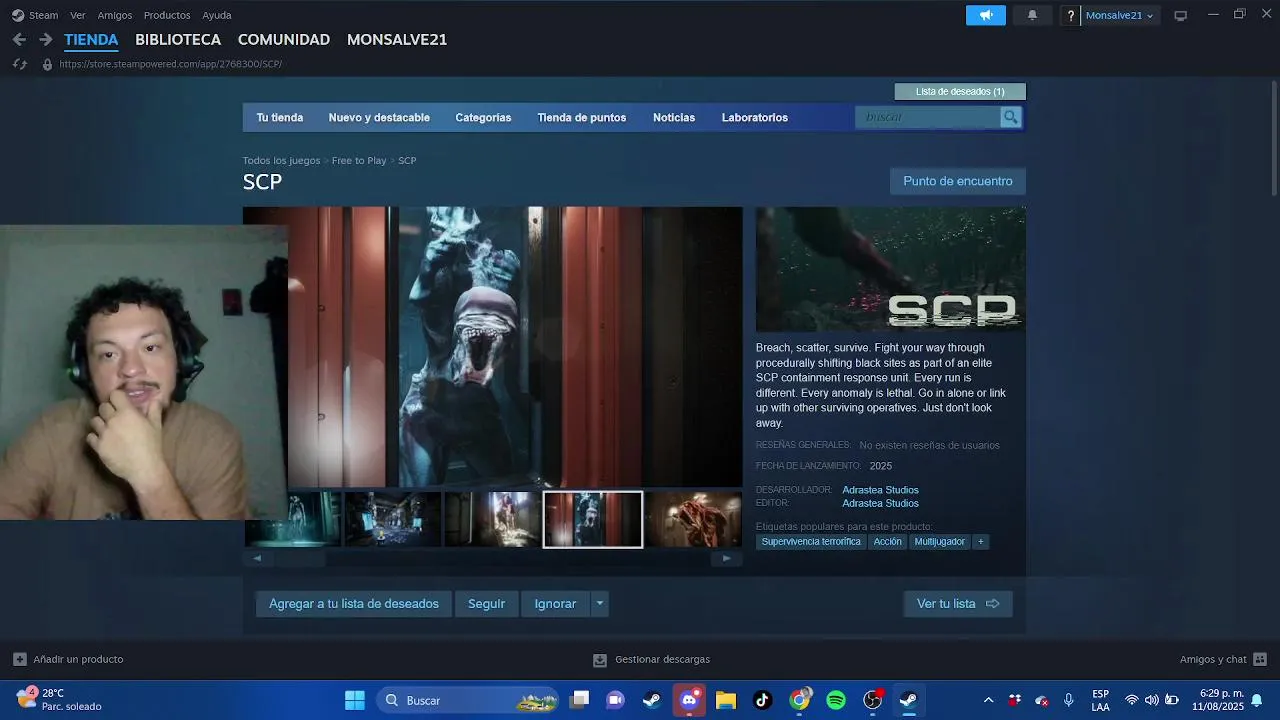Click the Ver tu lista button
The height and width of the screenshot is (720, 1280).
click(958, 603)
